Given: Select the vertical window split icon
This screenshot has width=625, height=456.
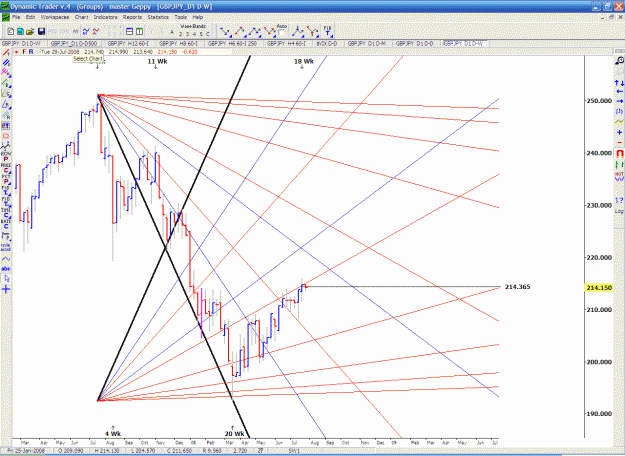Looking at the screenshot, I should tap(139, 31).
